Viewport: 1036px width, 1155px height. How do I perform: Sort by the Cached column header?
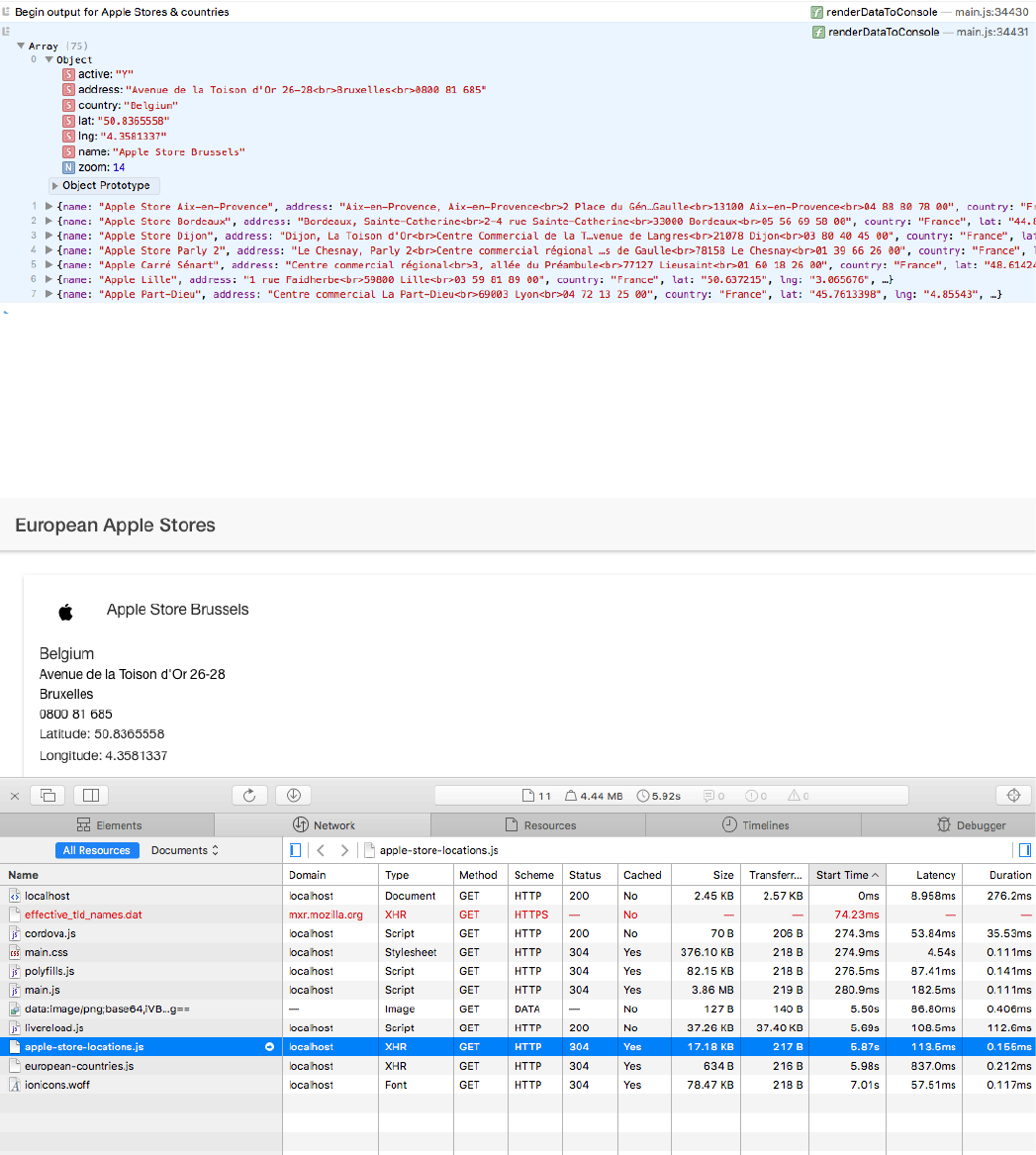(644, 875)
